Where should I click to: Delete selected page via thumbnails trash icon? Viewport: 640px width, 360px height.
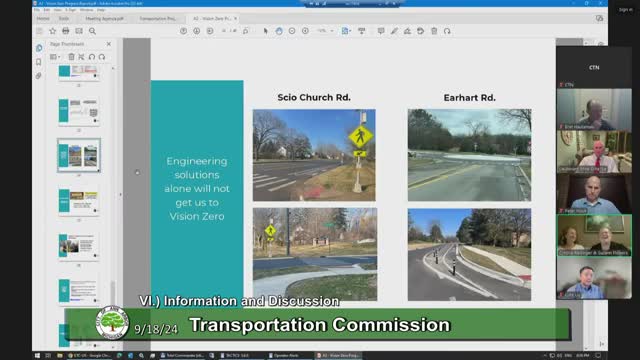click(71, 57)
